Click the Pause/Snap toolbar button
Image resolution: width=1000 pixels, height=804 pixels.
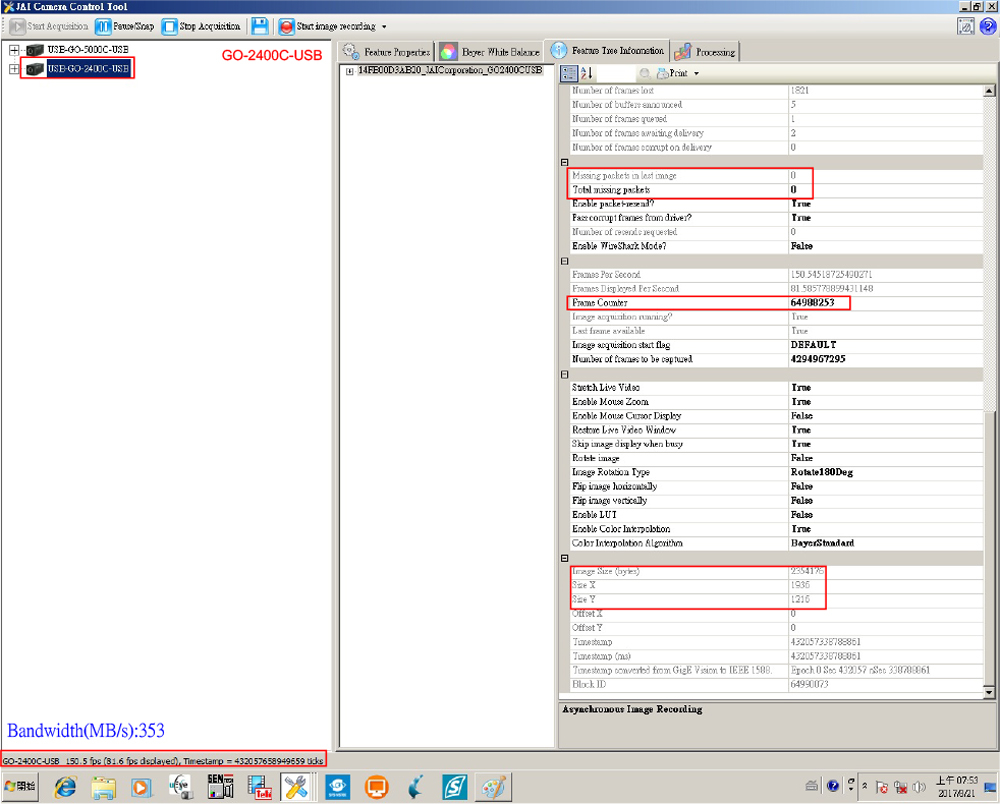126,26
